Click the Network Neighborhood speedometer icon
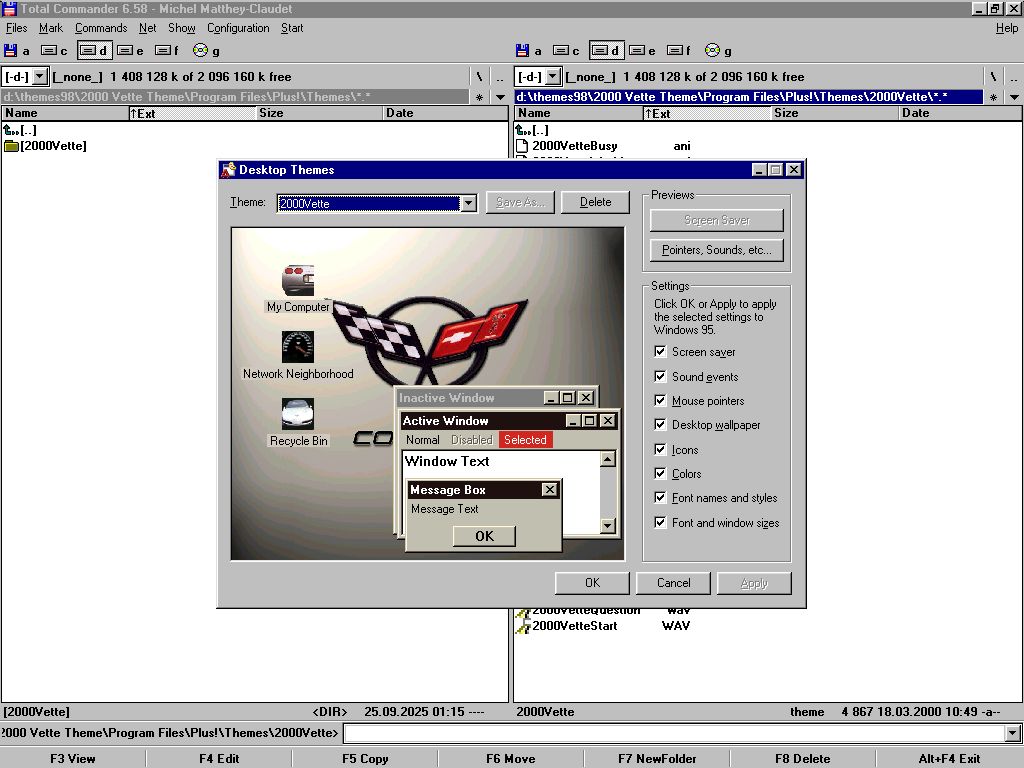 coord(297,347)
